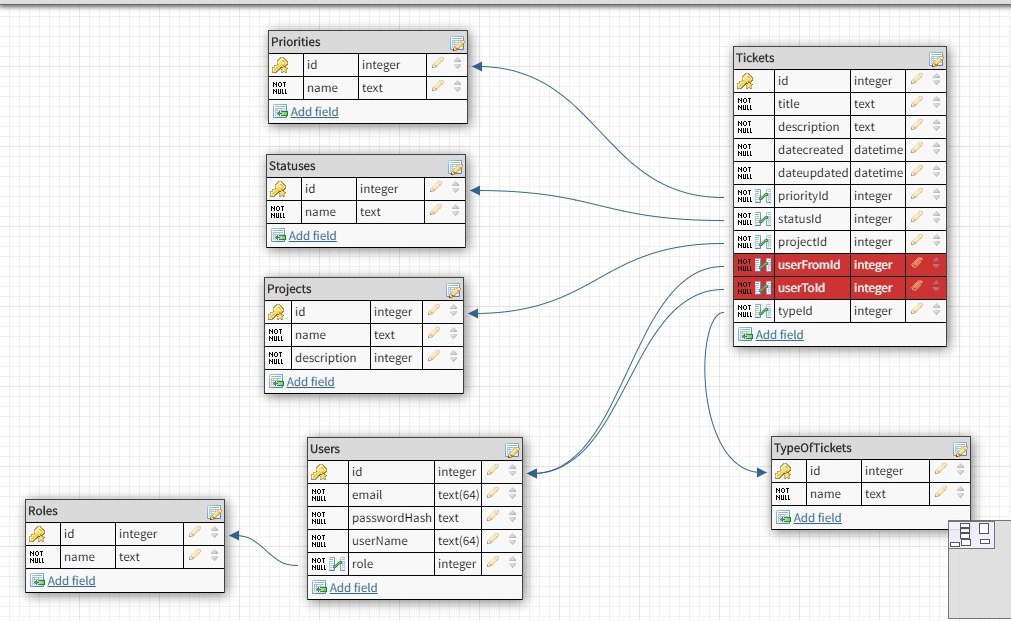
Task: Select the Tickets table title bar
Action: tap(840, 58)
